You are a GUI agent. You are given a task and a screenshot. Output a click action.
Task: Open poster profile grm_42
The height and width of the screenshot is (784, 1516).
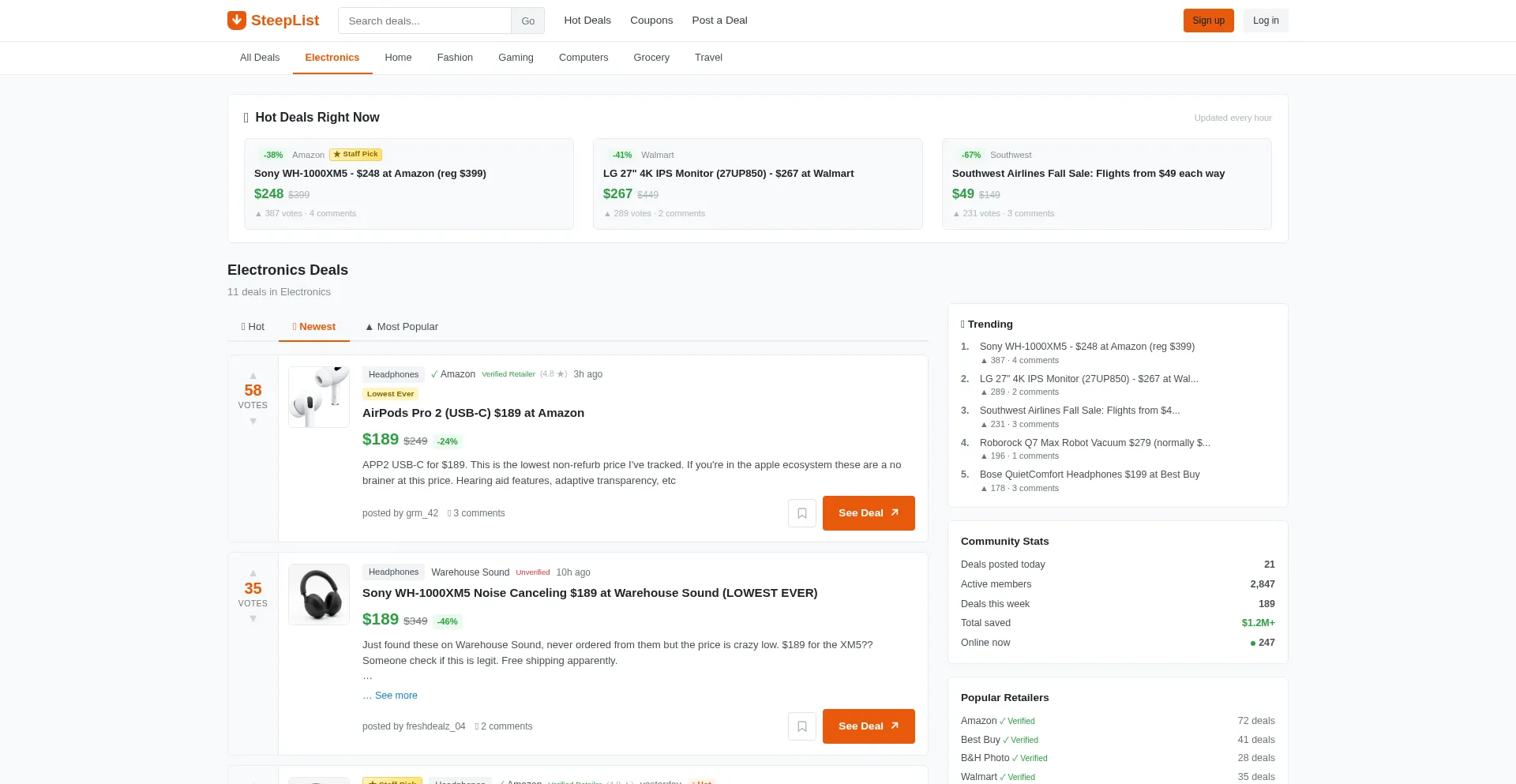tap(422, 513)
